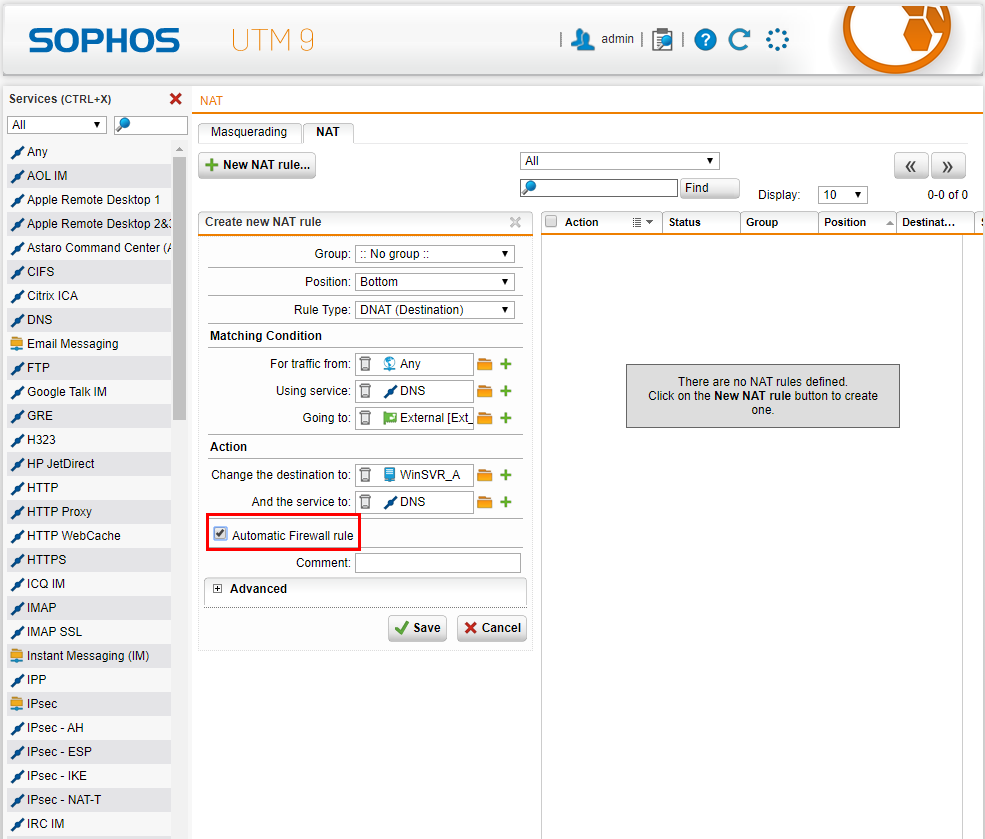Go to previous page of NAT rules
985x839 pixels.
[x=911, y=166]
